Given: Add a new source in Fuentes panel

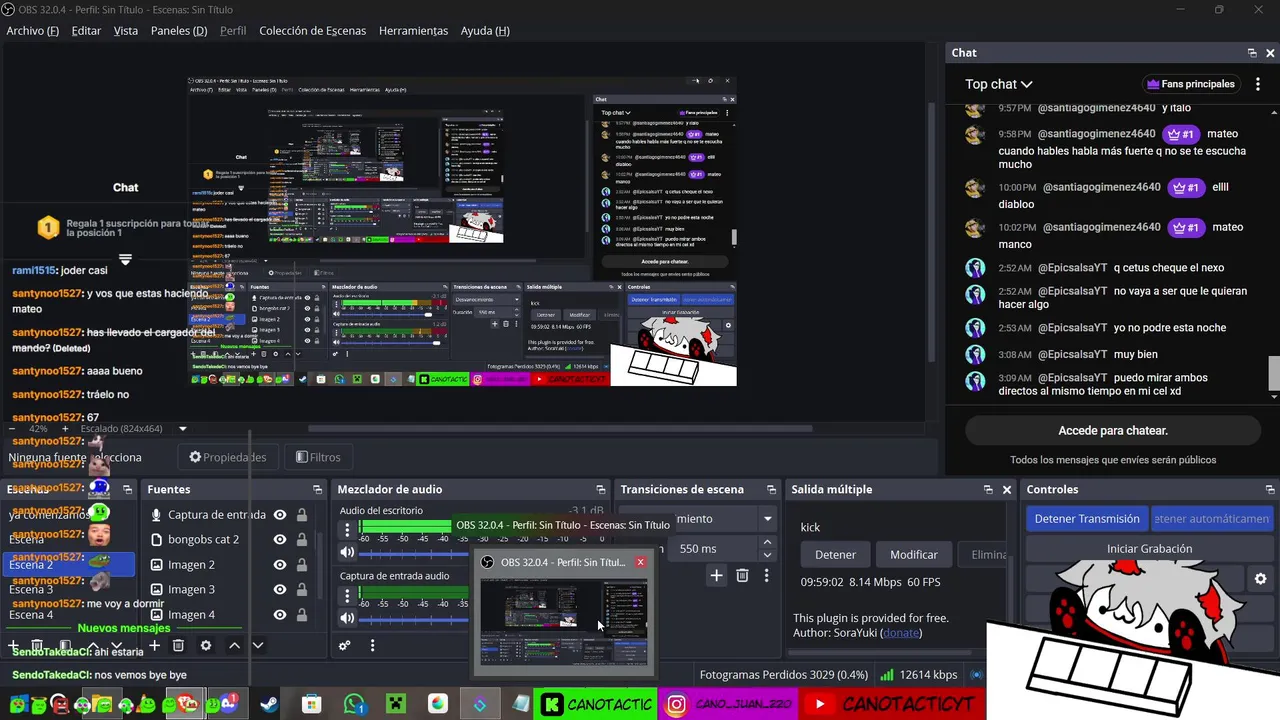Looking at the screenshot, I should 154,645.
